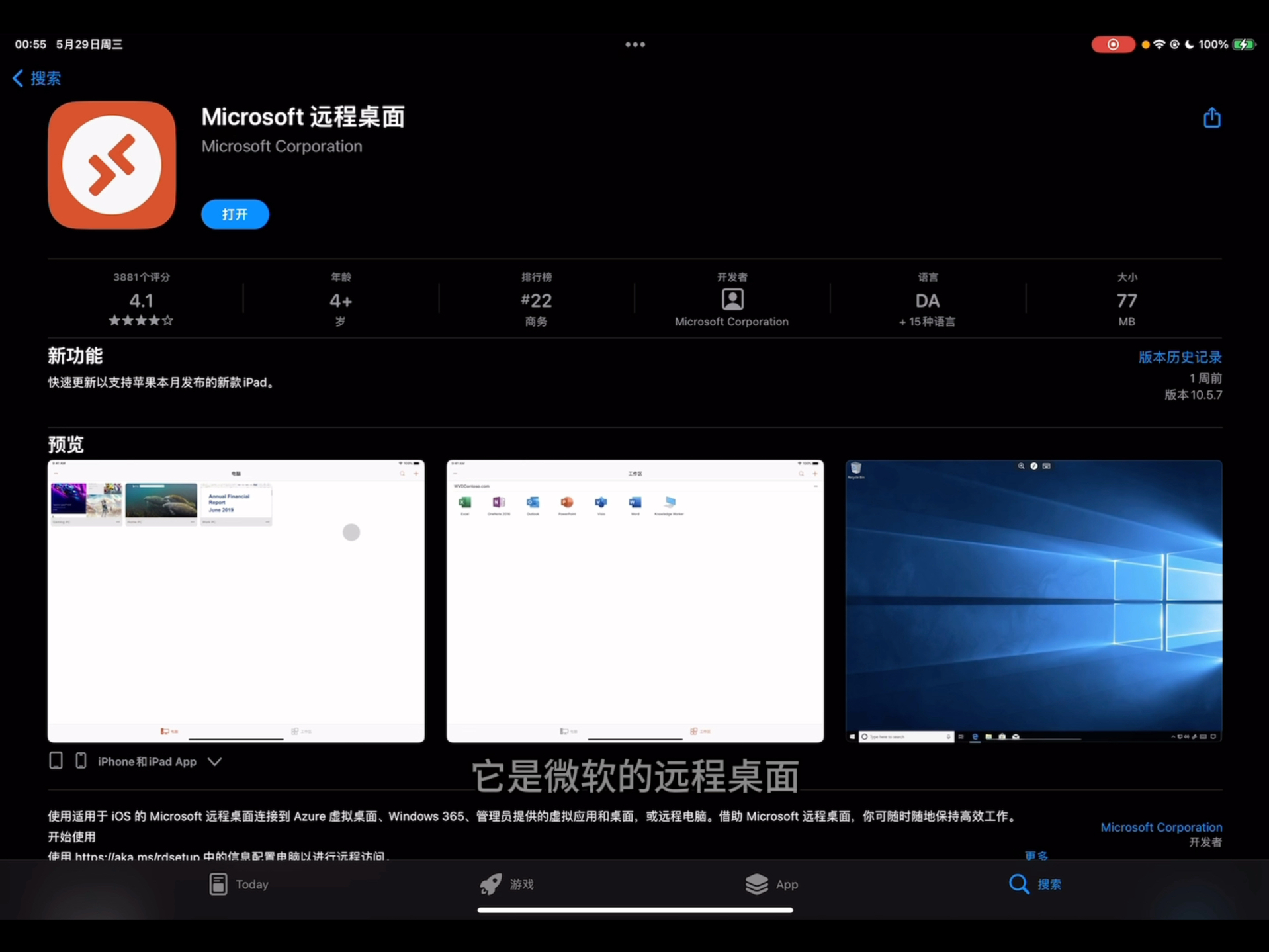Image resolution: width=1269 pixels, height=952 pixels.
Task: Open Microsoft Corporation developer link at bottom
Action: (x=1161, y=827)
